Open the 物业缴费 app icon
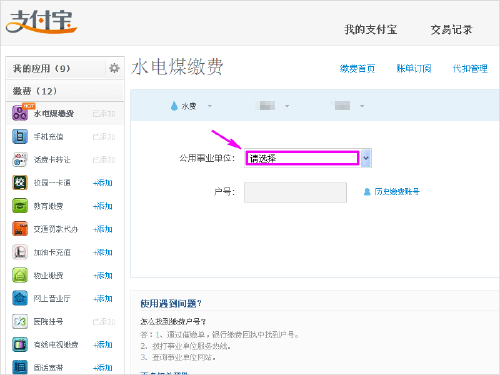 pyautogui.click(x=20, y=275)
